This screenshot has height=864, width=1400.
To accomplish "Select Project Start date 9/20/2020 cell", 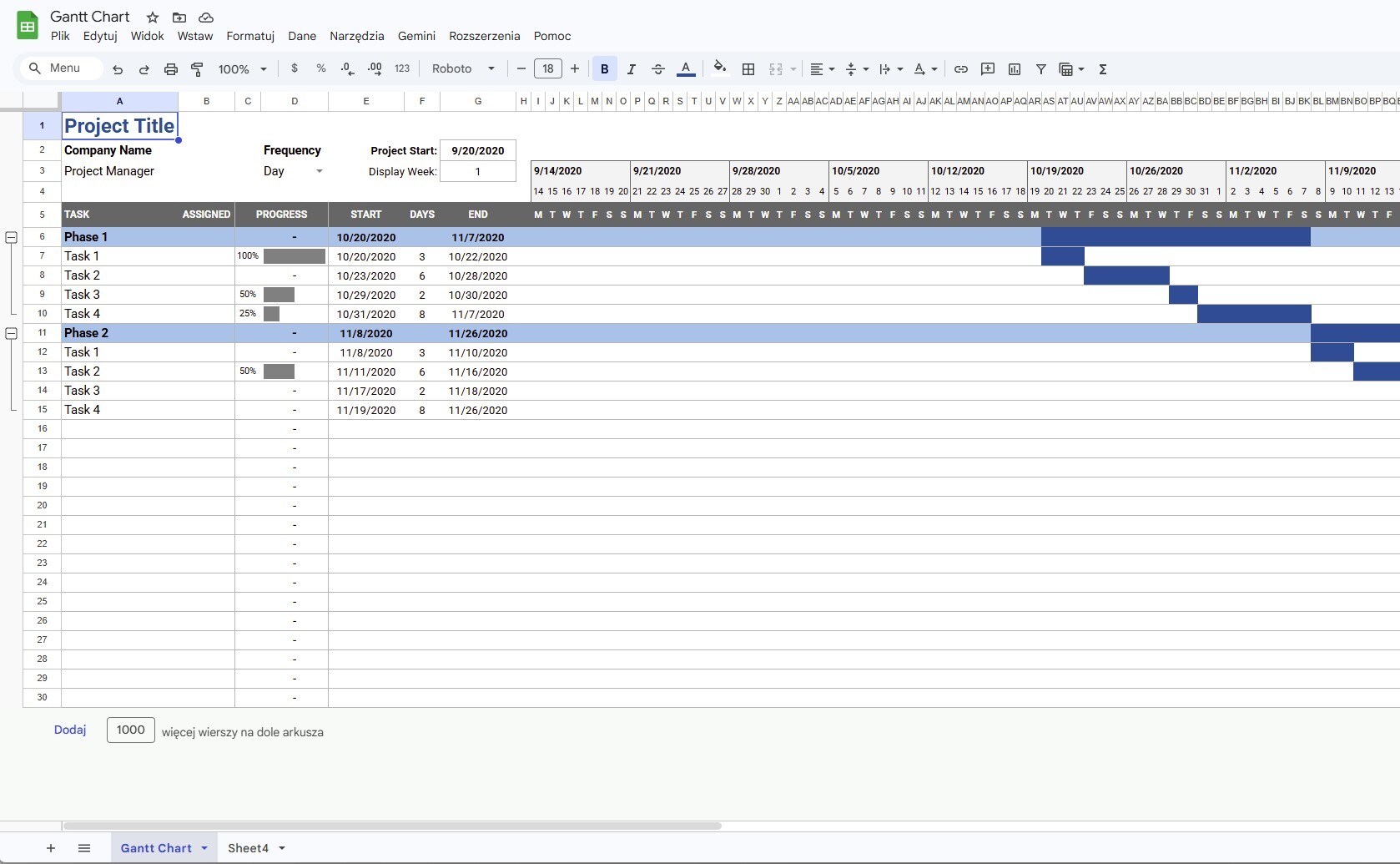I will pyautogui.click(x=478, y=151).
